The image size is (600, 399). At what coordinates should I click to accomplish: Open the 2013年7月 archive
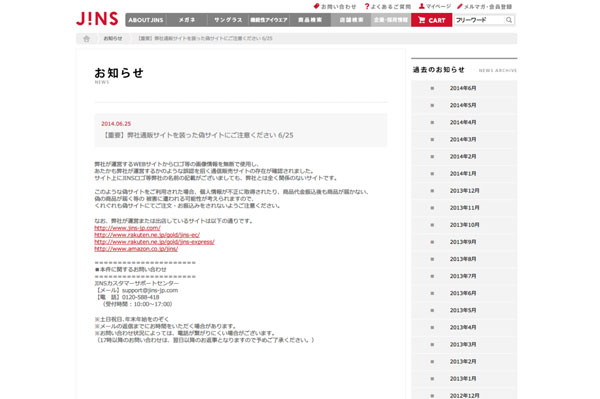[464, 276]
